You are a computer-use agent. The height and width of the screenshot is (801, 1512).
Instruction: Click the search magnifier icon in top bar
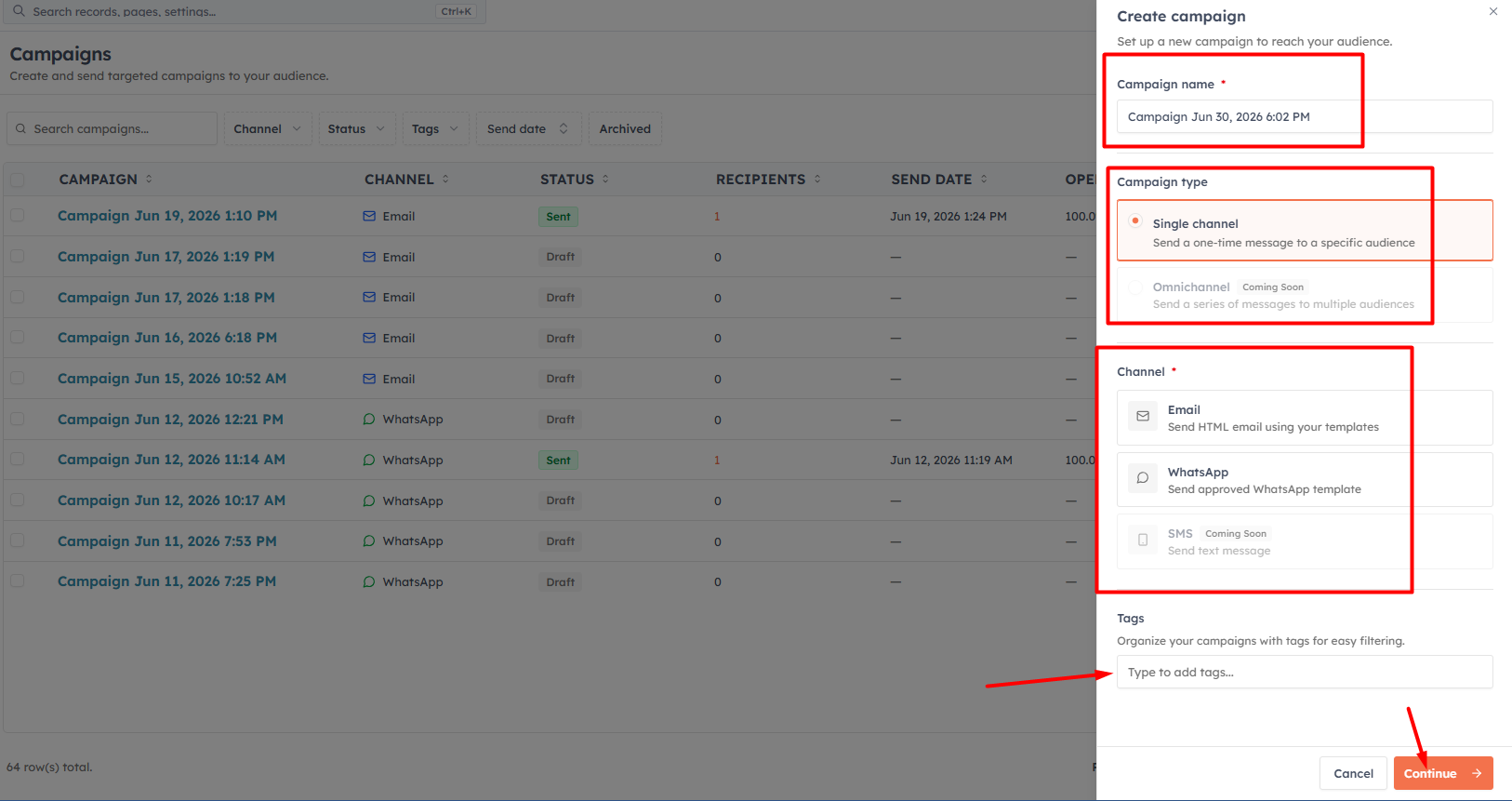pos(19,11)
